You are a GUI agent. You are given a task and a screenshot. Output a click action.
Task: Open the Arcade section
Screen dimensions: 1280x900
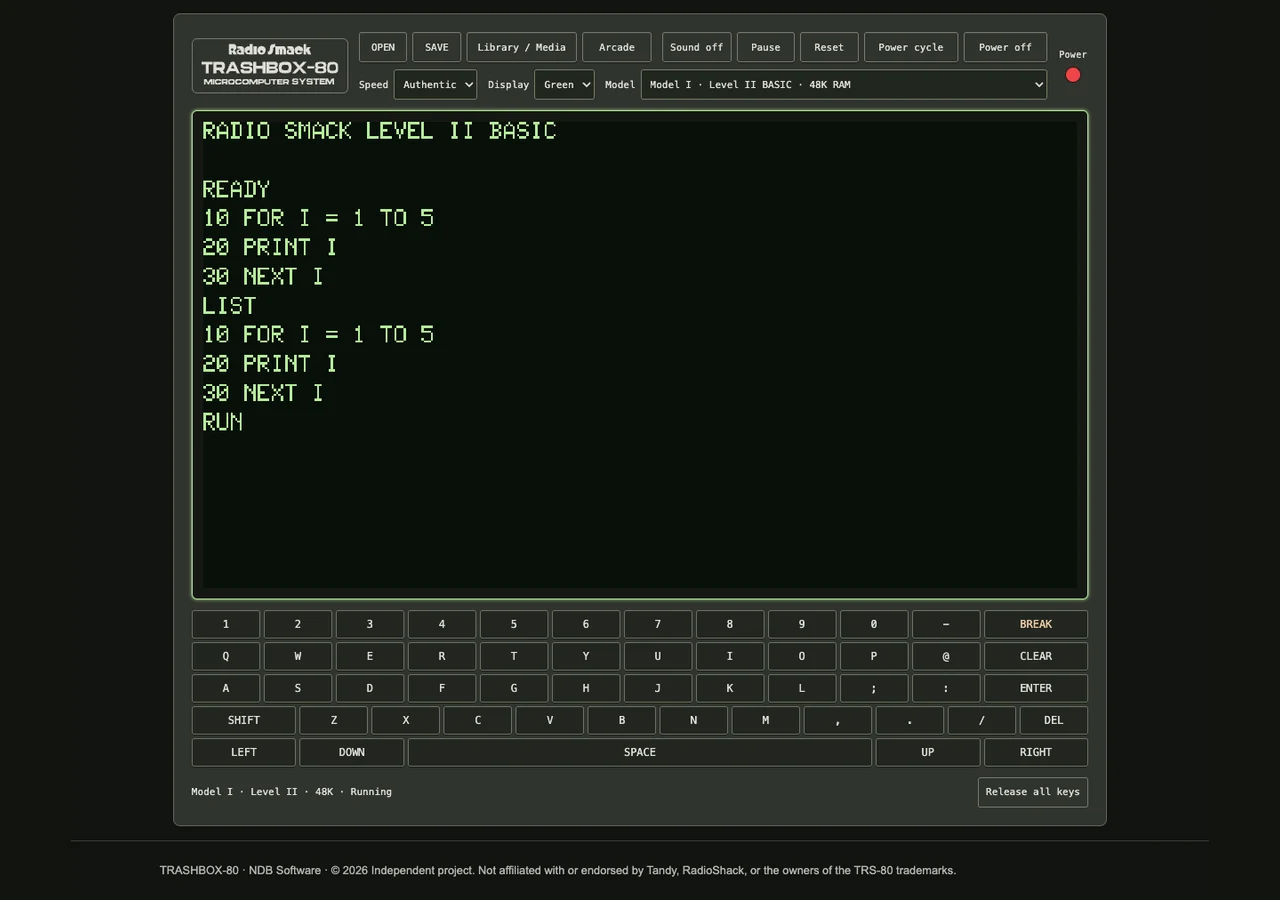[x=617, y=47]
